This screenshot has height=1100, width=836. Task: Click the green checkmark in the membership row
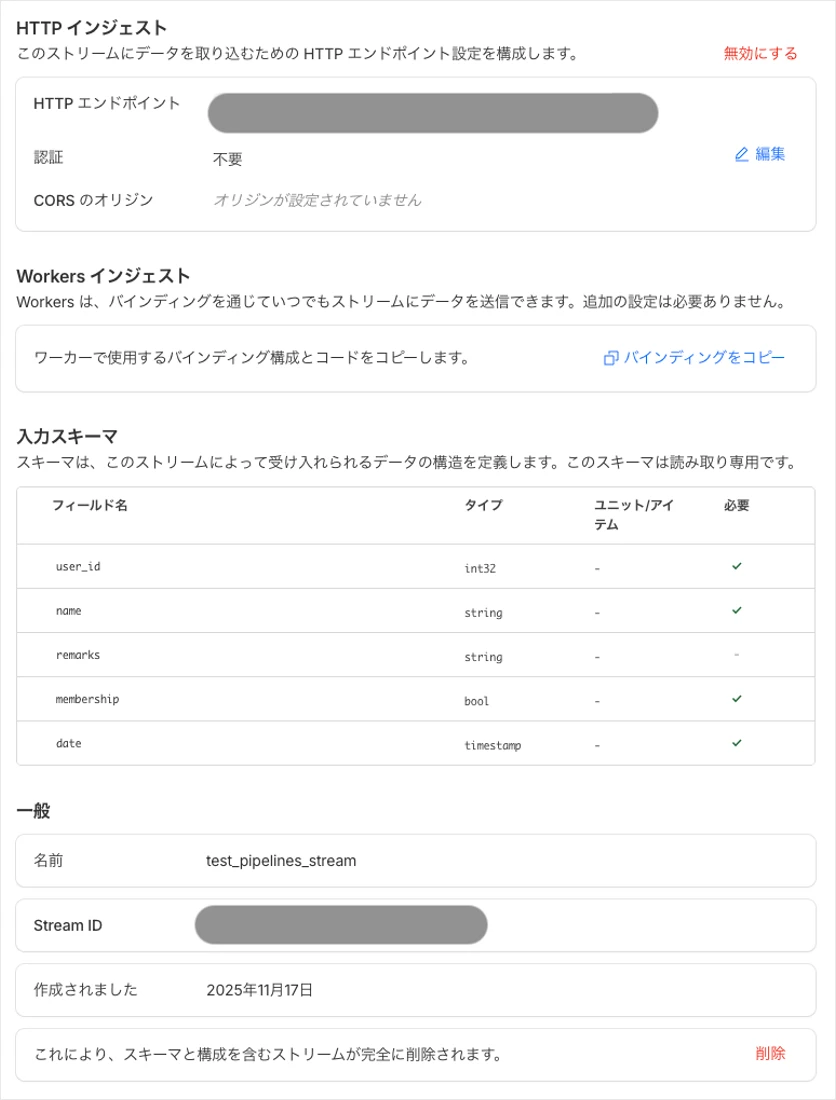(738, 699)
